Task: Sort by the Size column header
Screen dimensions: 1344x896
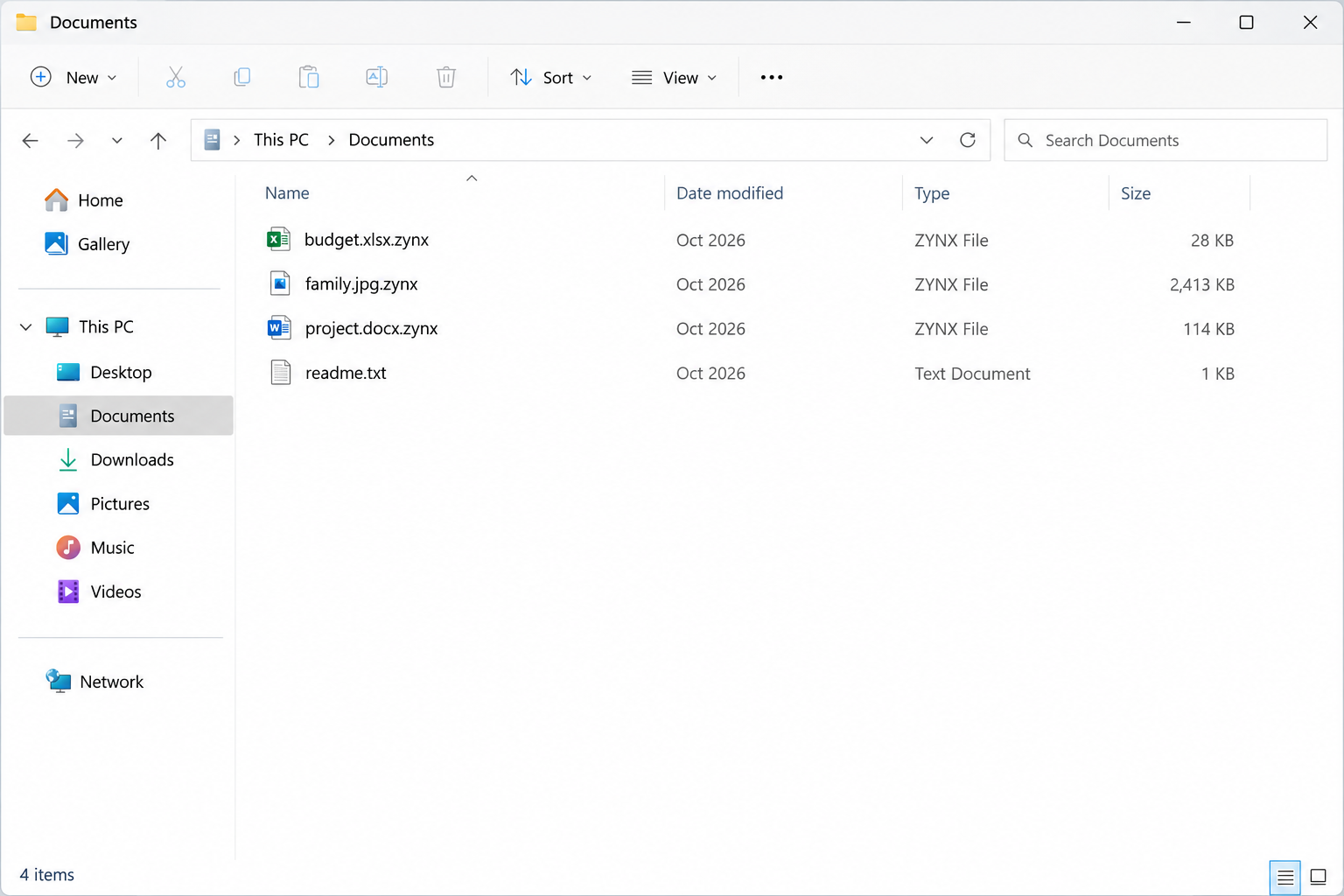Action: coord(1136,193)
